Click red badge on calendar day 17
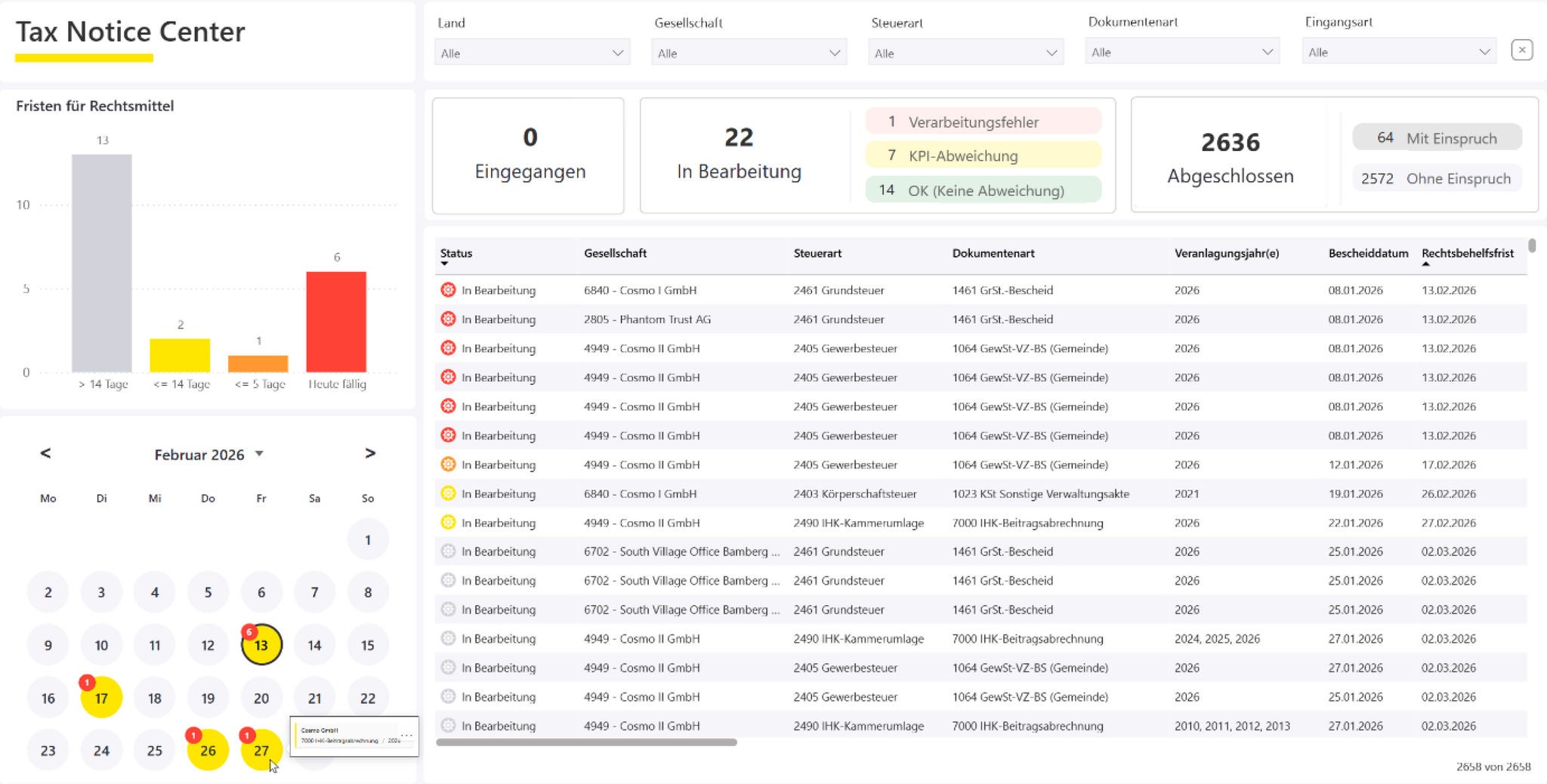 [87, 683]
